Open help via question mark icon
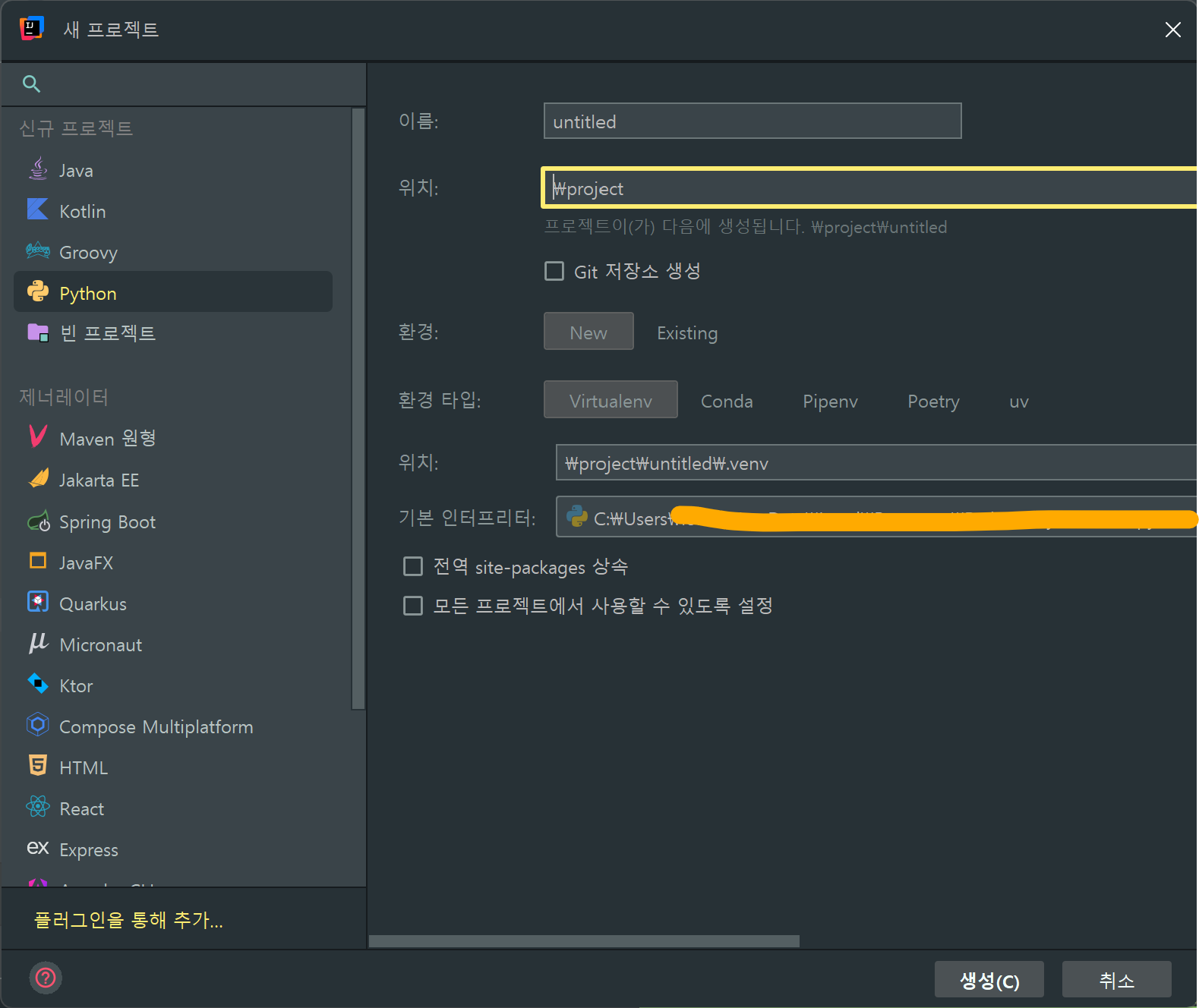Image resolution: width=1199 pixels, height=1008 pixels. tap(46, 978)
